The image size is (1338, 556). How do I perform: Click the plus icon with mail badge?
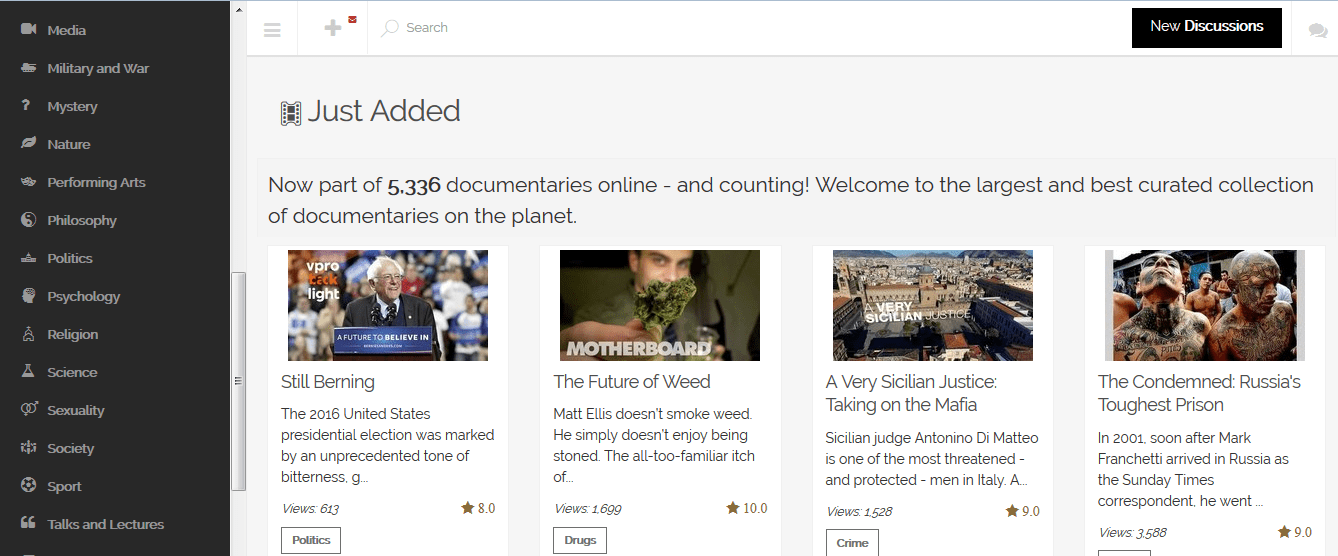[x=334, y=28]
